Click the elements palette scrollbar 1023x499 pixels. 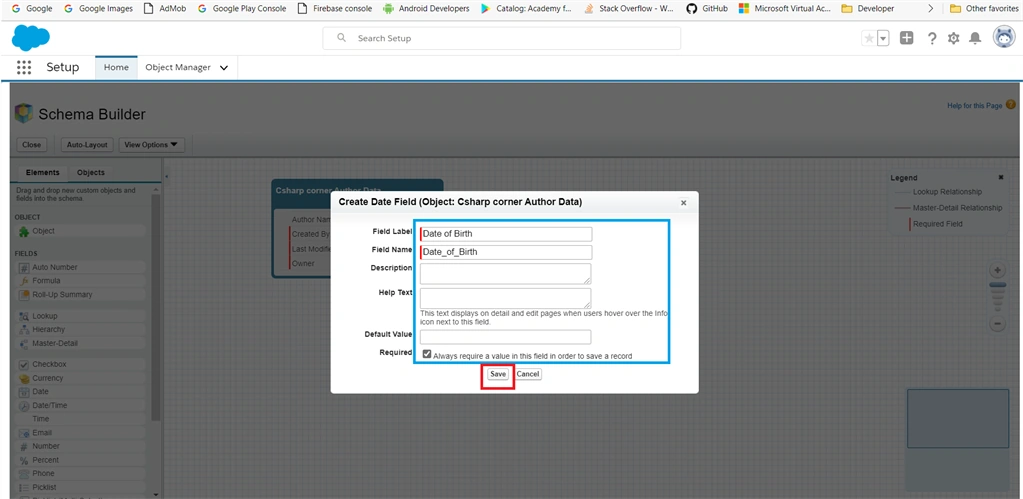[155, 307]
